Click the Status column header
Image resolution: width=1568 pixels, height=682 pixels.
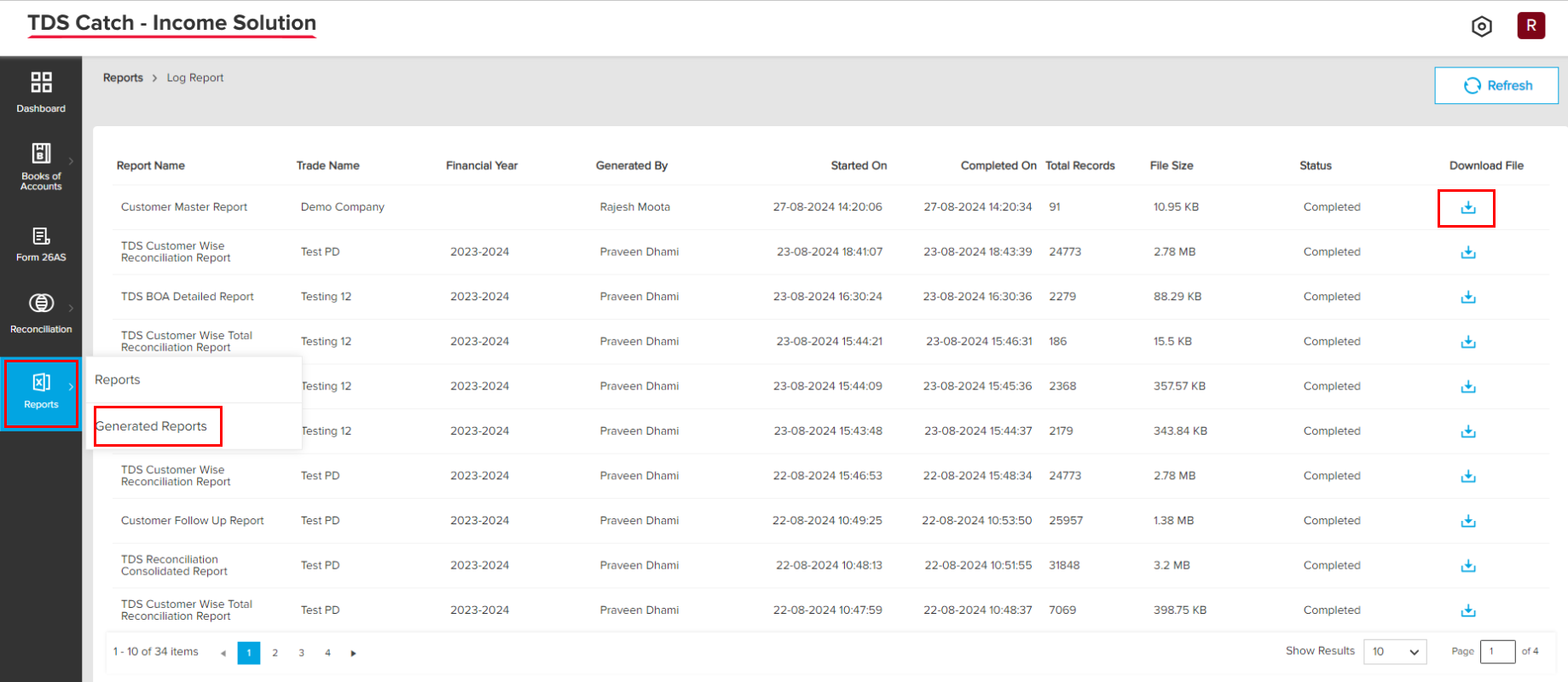pyautogui.click(x=1316, y=165)
